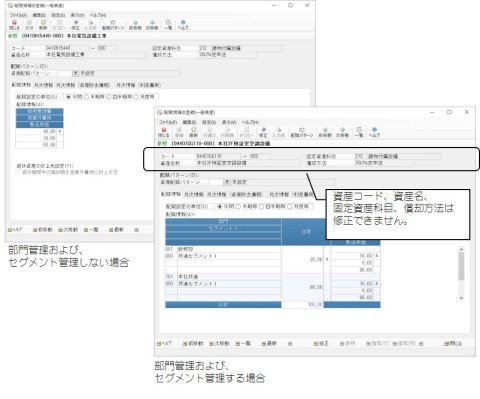Click 前移動 icon in front window toolbar
Viewport: 480px width, 399px height.
(x=325, y=132)
